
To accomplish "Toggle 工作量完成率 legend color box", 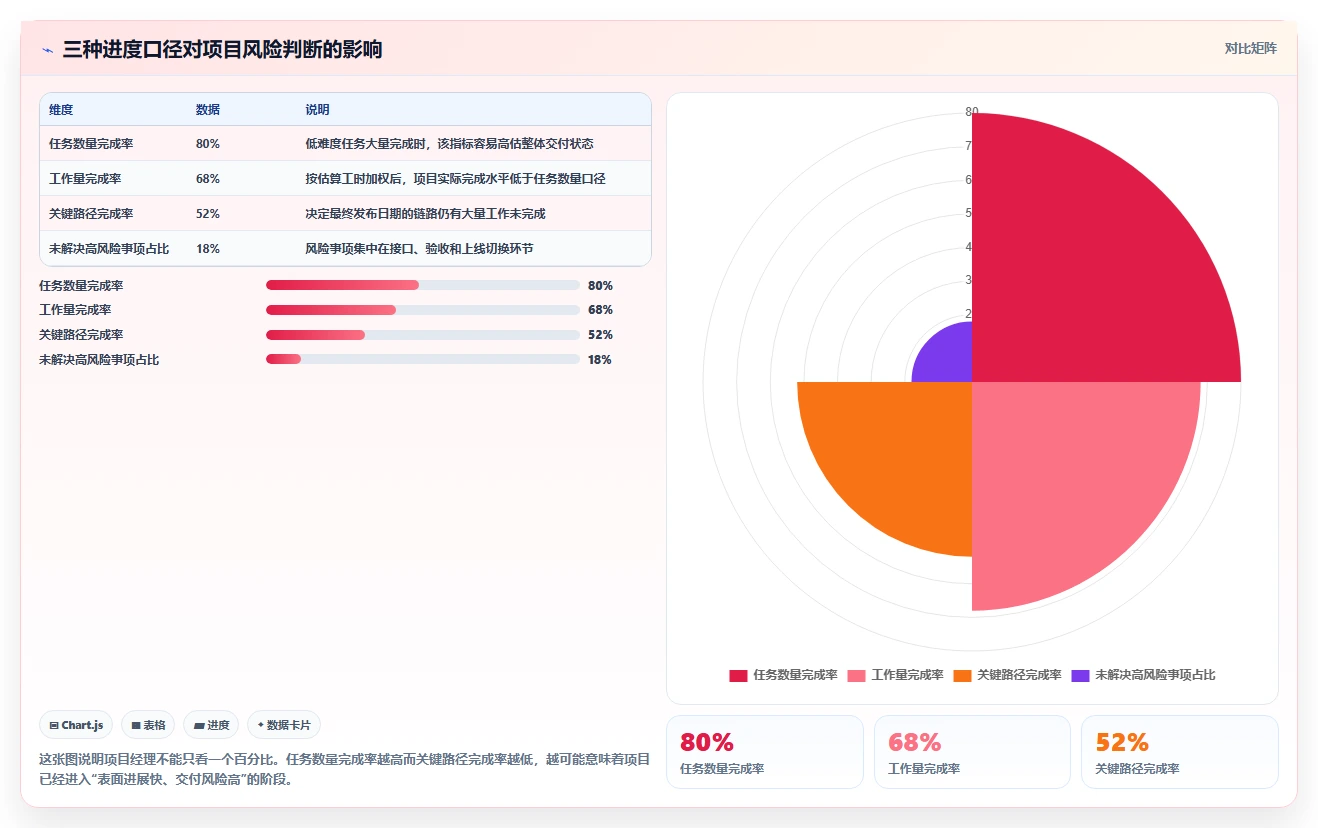I will [856, 675].
